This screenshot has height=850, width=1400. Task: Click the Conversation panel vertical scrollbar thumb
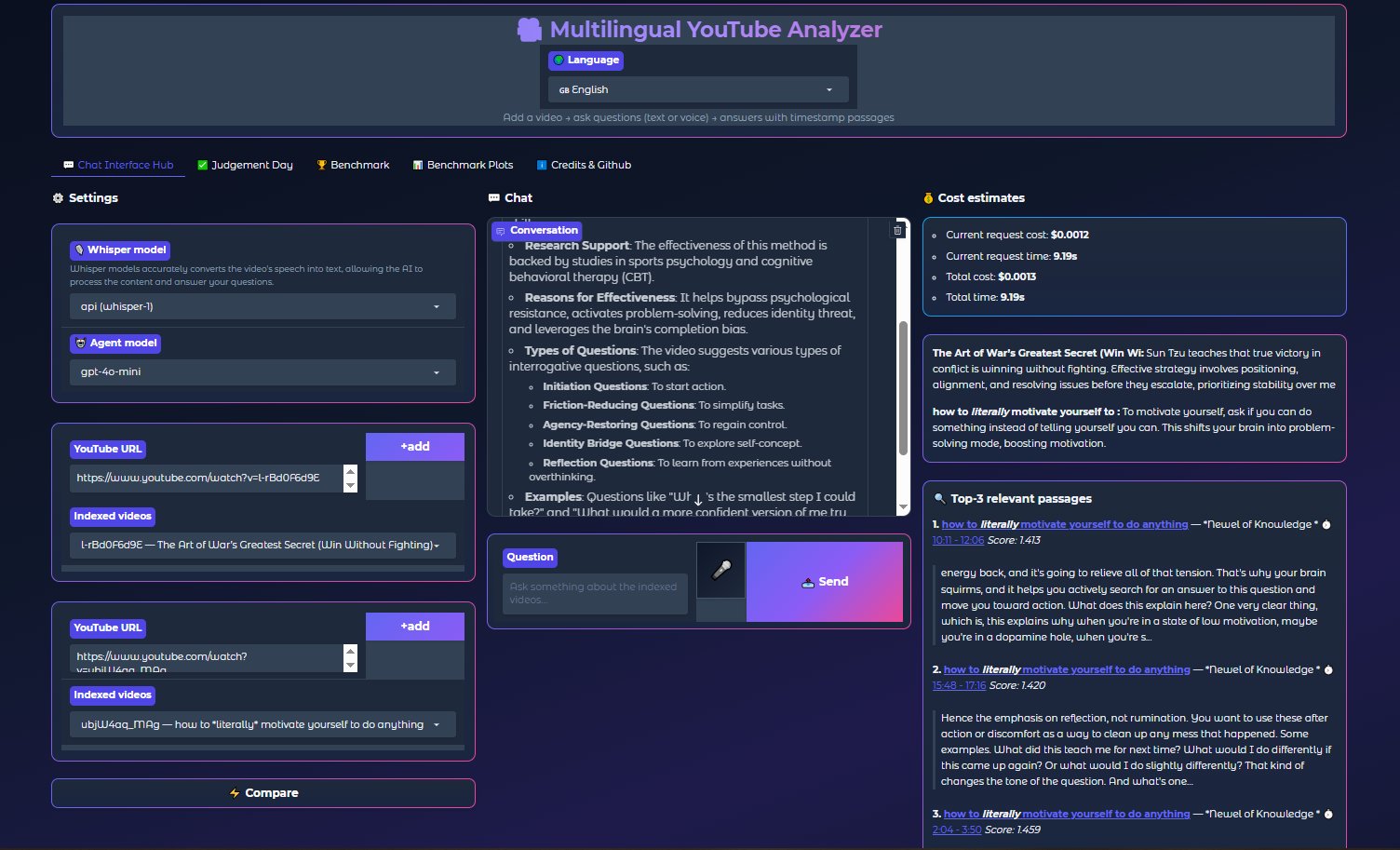(903, 388)
